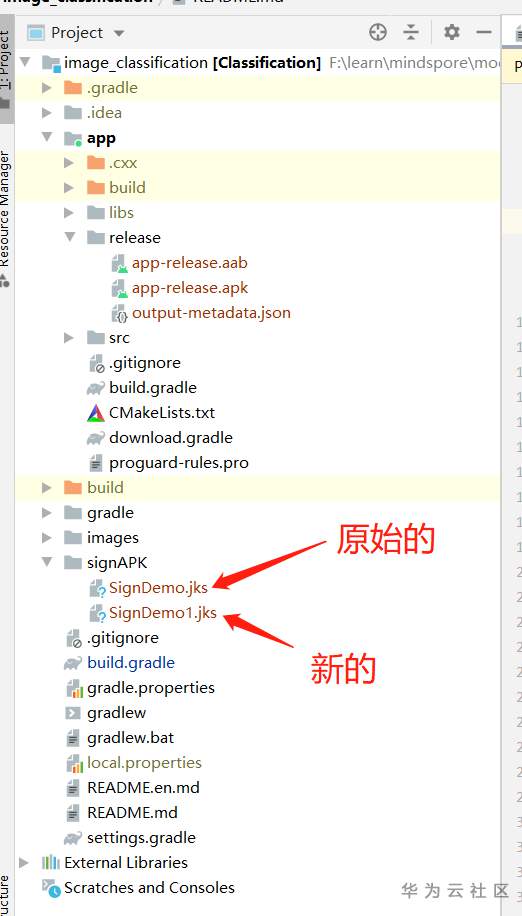522x916 pixels.
Task: Expand the libs folder
Action: point(69,213)
